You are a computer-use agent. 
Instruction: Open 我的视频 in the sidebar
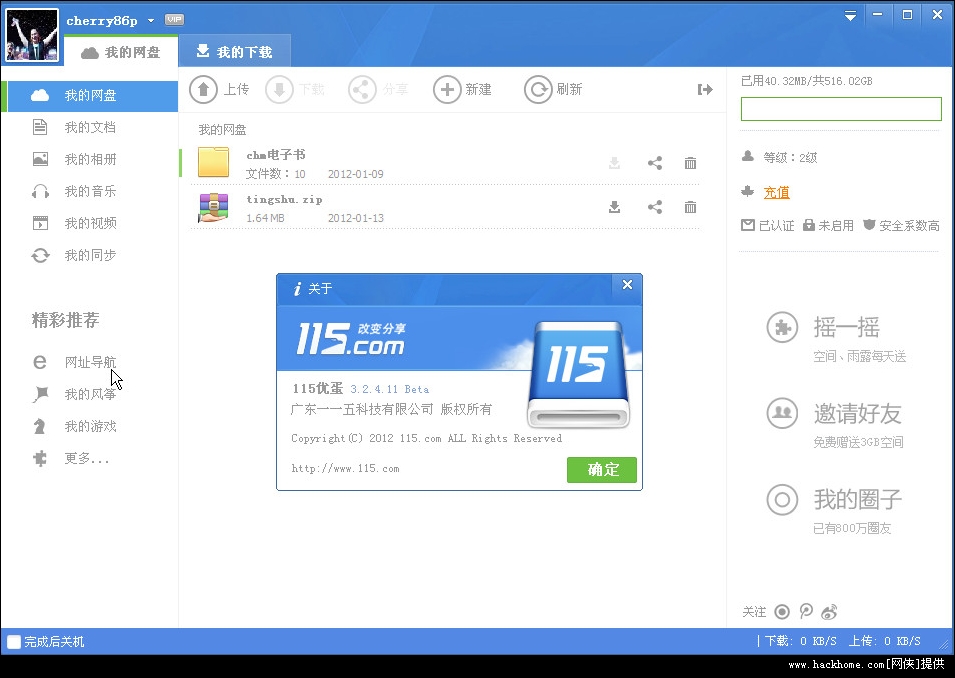pos(89,223)
